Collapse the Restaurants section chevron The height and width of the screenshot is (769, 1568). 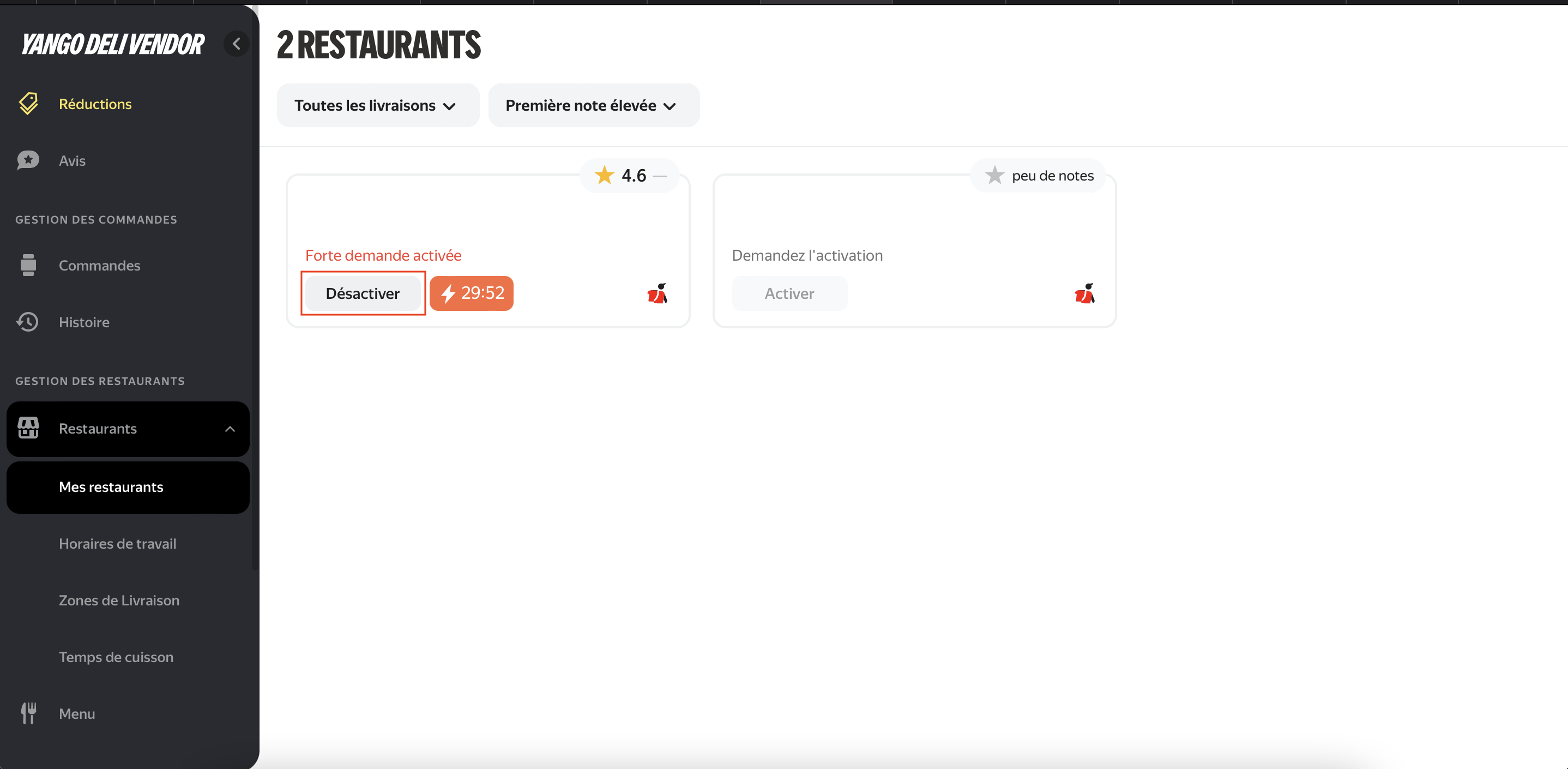click(230, 429)
